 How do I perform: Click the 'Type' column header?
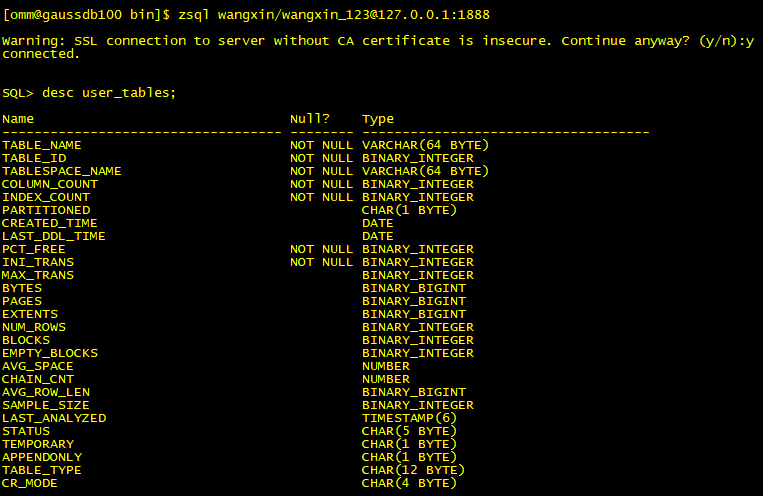(378, 119)
